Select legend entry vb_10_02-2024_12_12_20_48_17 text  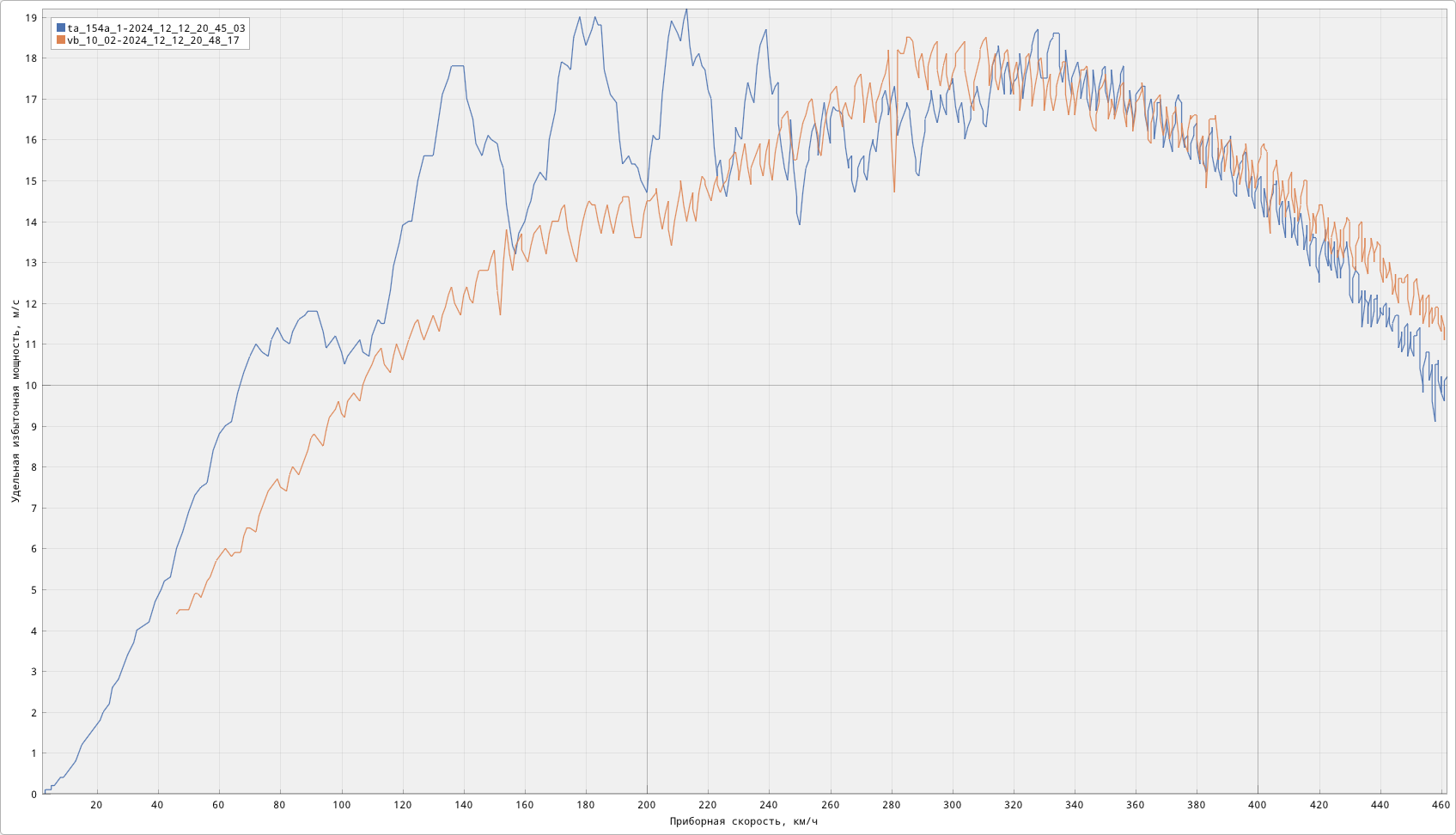[x=153, y=40]
